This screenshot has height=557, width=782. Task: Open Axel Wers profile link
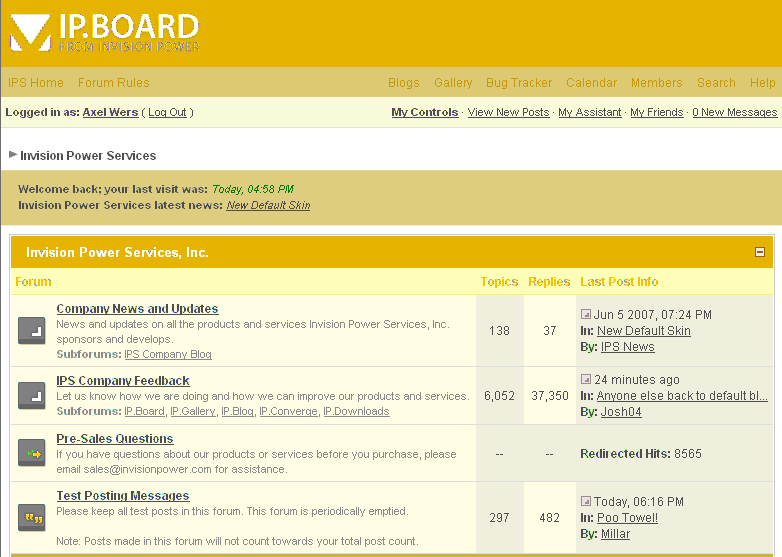tap(110, 112)
